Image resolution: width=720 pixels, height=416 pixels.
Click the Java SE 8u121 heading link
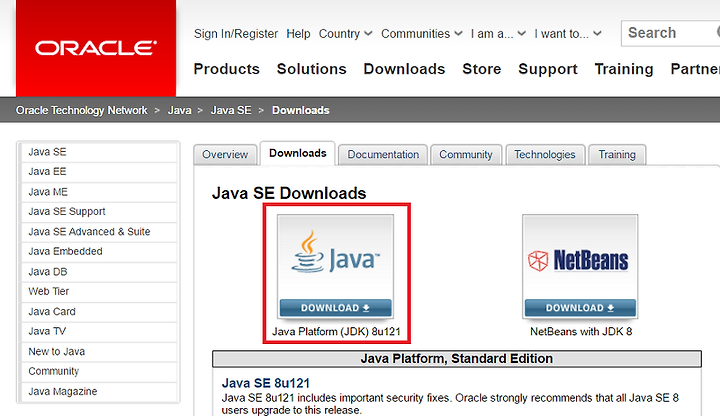[266, 383]
